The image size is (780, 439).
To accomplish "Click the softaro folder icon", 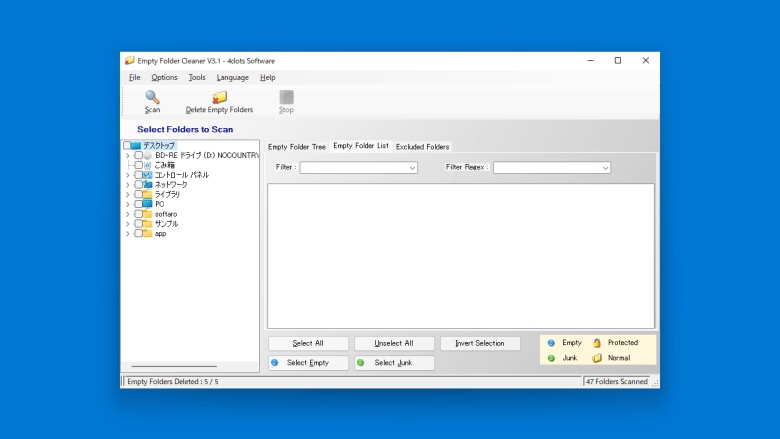I will (x=148, y=214).
